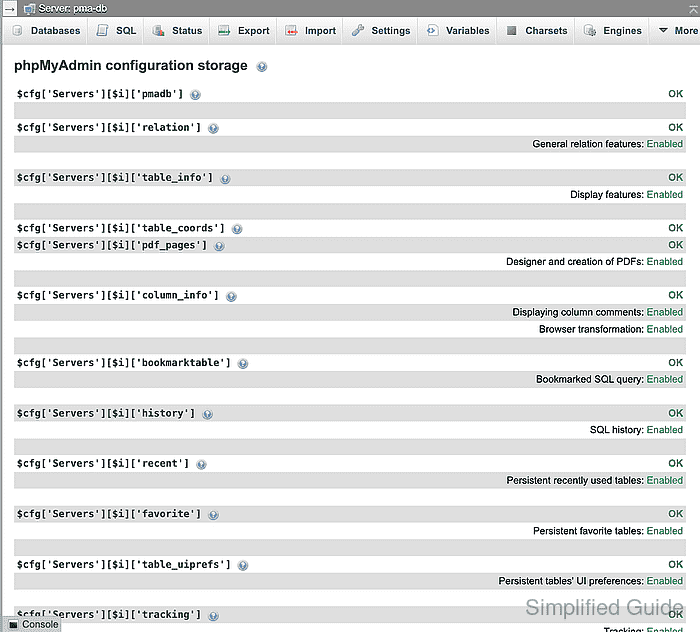Open the help icon next to pdf_pages

pos(219,246)
